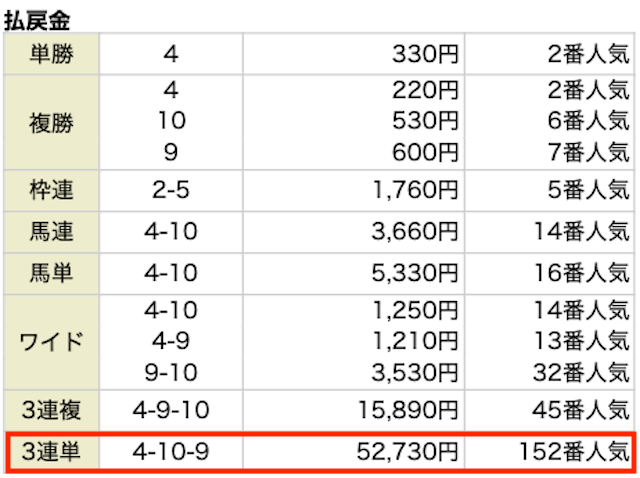640x478 pixels.
Task: Select the 馬単 row label
Action: (x=51, y=273)
